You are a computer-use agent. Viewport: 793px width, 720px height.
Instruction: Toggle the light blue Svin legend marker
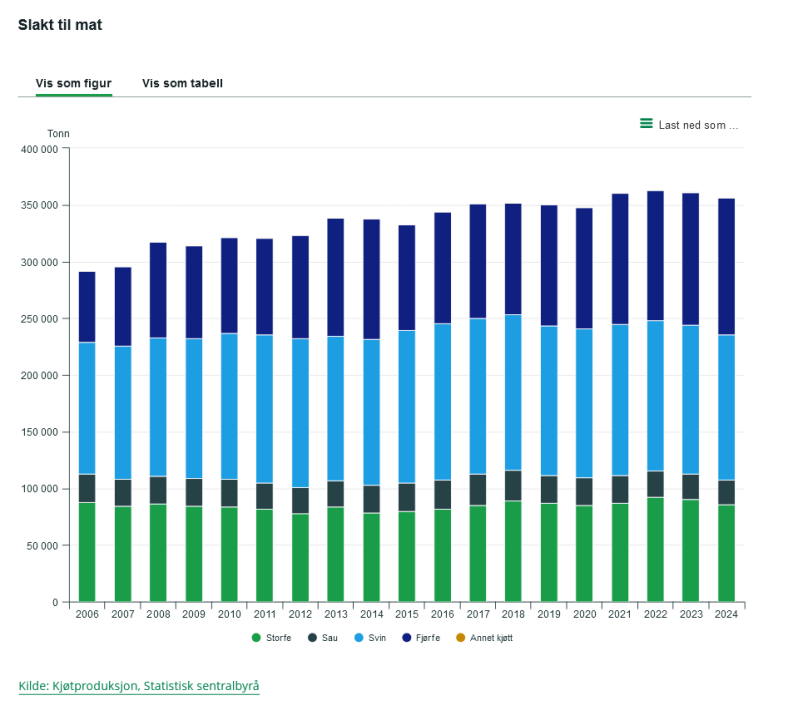tap(359, 638)
